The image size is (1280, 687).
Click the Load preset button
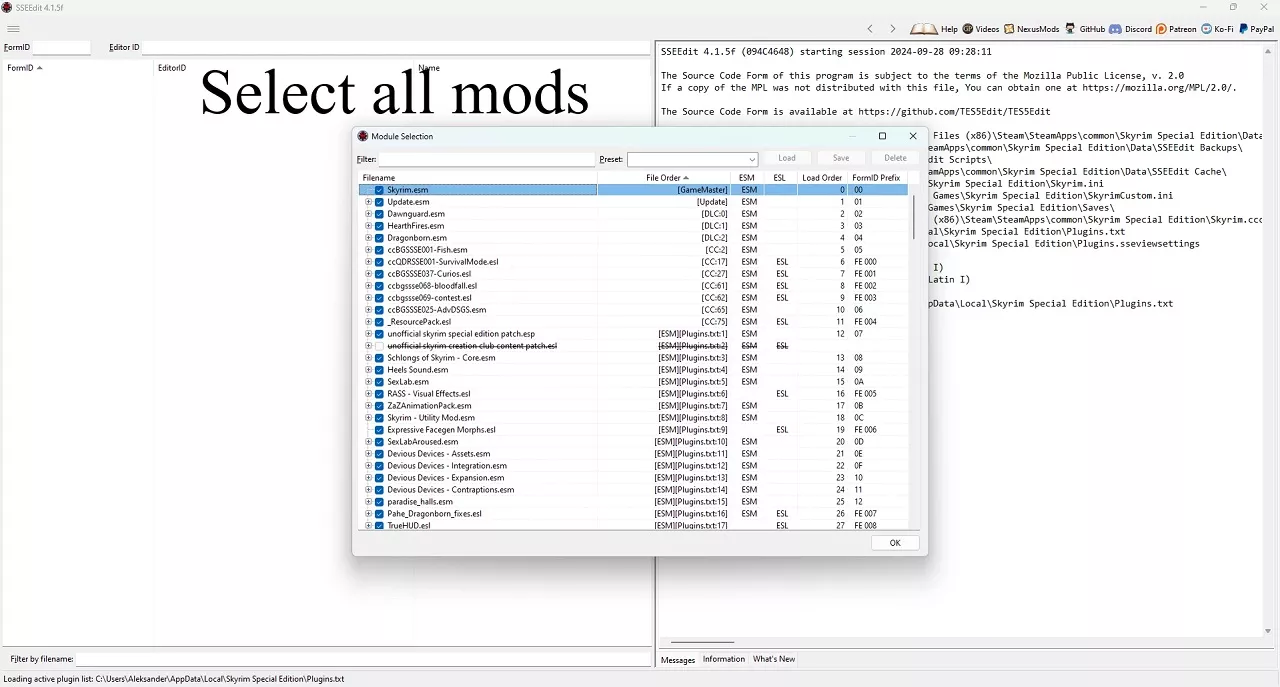pyautogui.click(x=787, y=158)
